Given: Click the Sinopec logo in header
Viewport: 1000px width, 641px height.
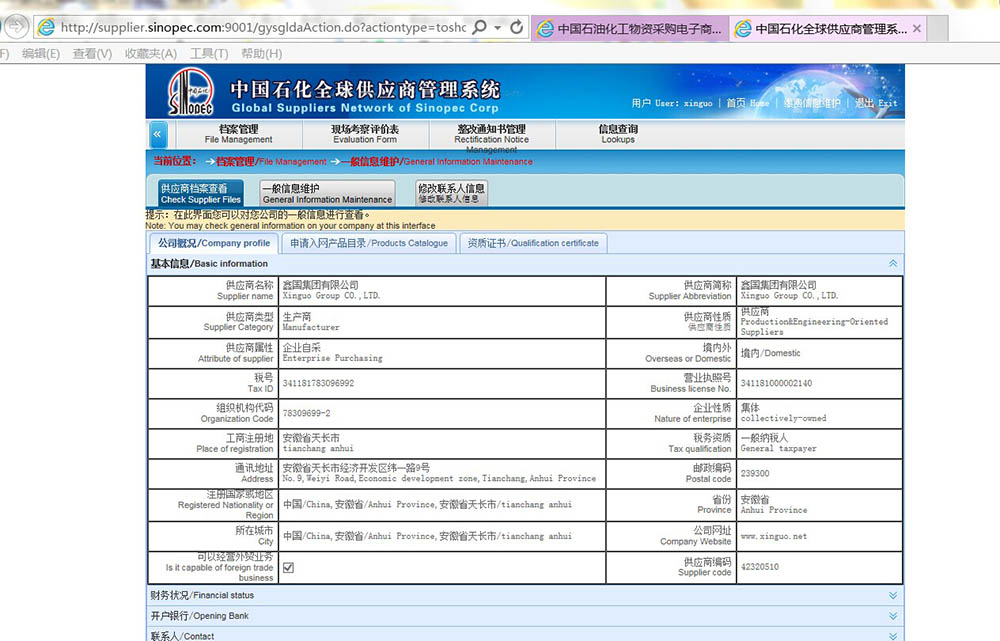Looking at the screenshot, I should [190, 93].
